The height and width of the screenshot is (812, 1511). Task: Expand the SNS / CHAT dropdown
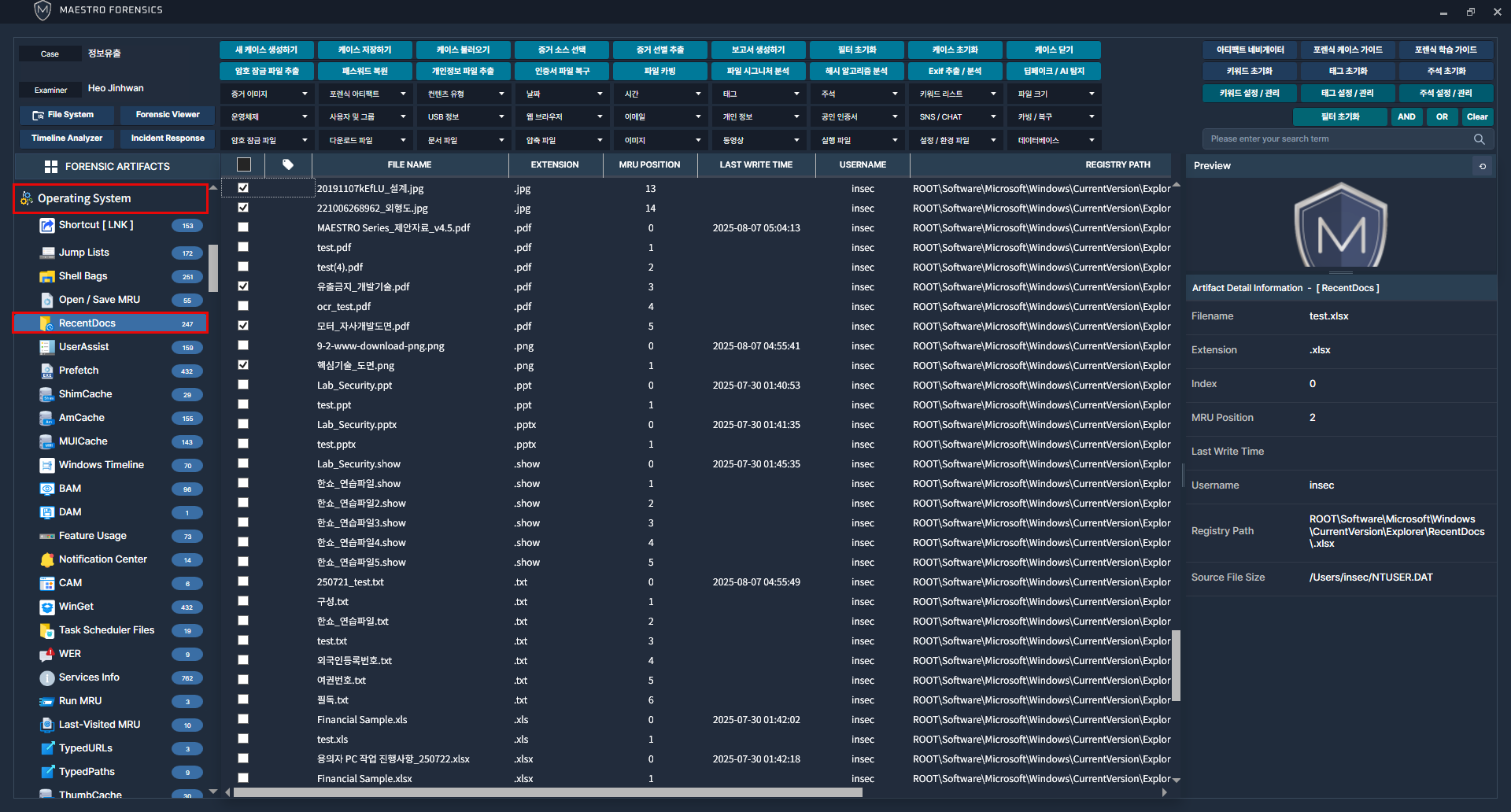956,117
